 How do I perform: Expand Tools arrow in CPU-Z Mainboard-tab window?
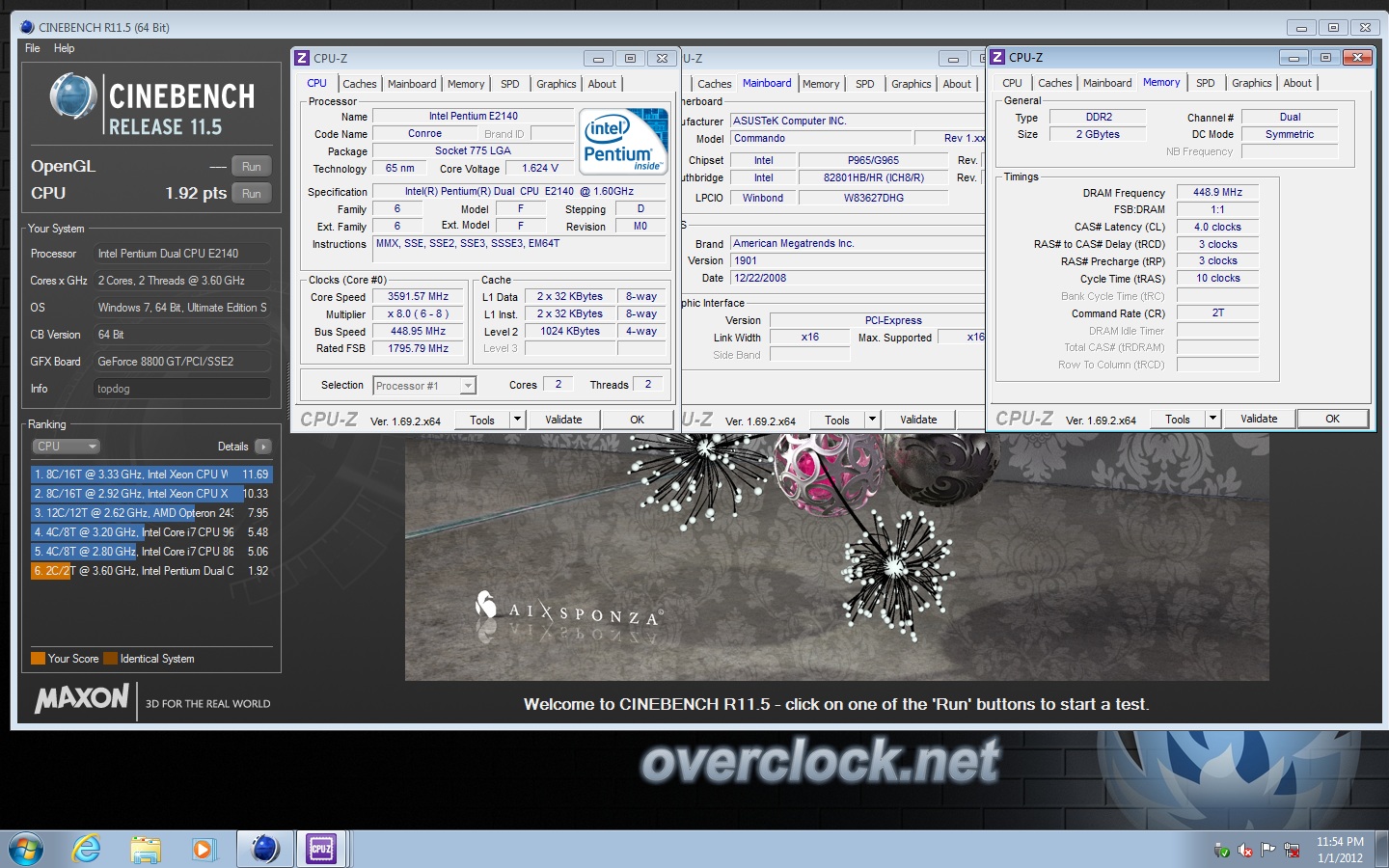(x=872, y=420)
